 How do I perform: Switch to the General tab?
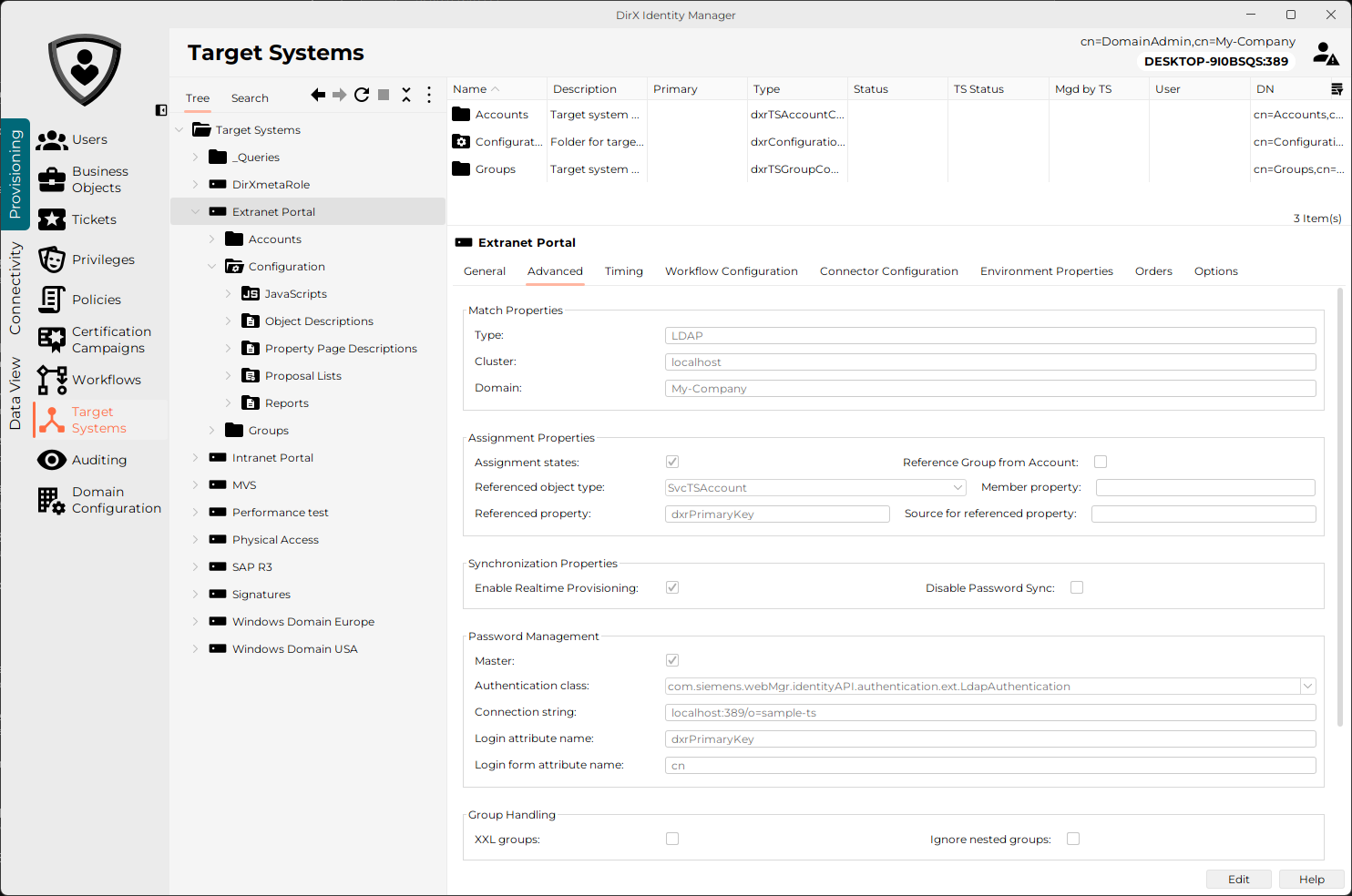point(485,271)
